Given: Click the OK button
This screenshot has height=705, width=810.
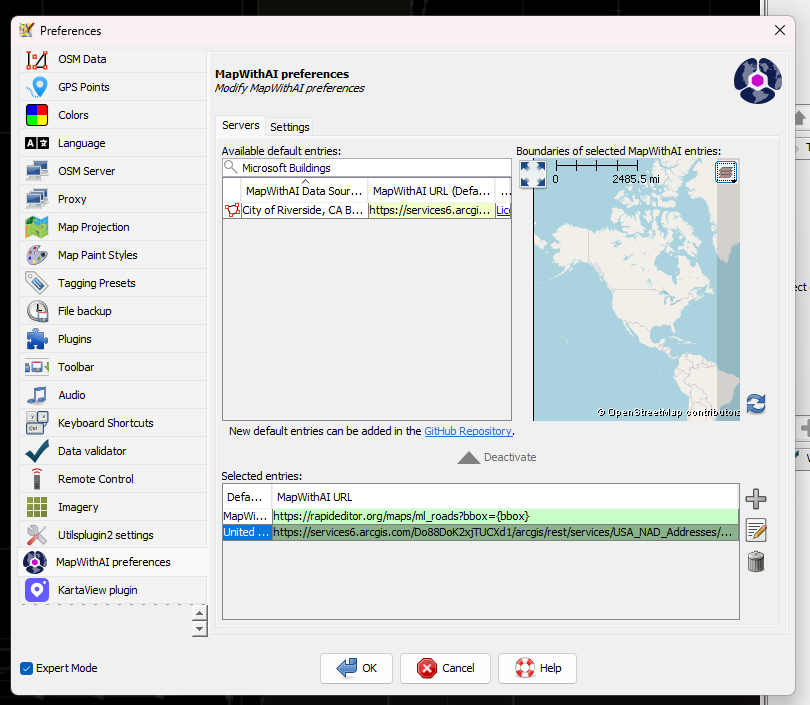Looking at the screenshot, I should pyautogui.click(x=356, y=668).
